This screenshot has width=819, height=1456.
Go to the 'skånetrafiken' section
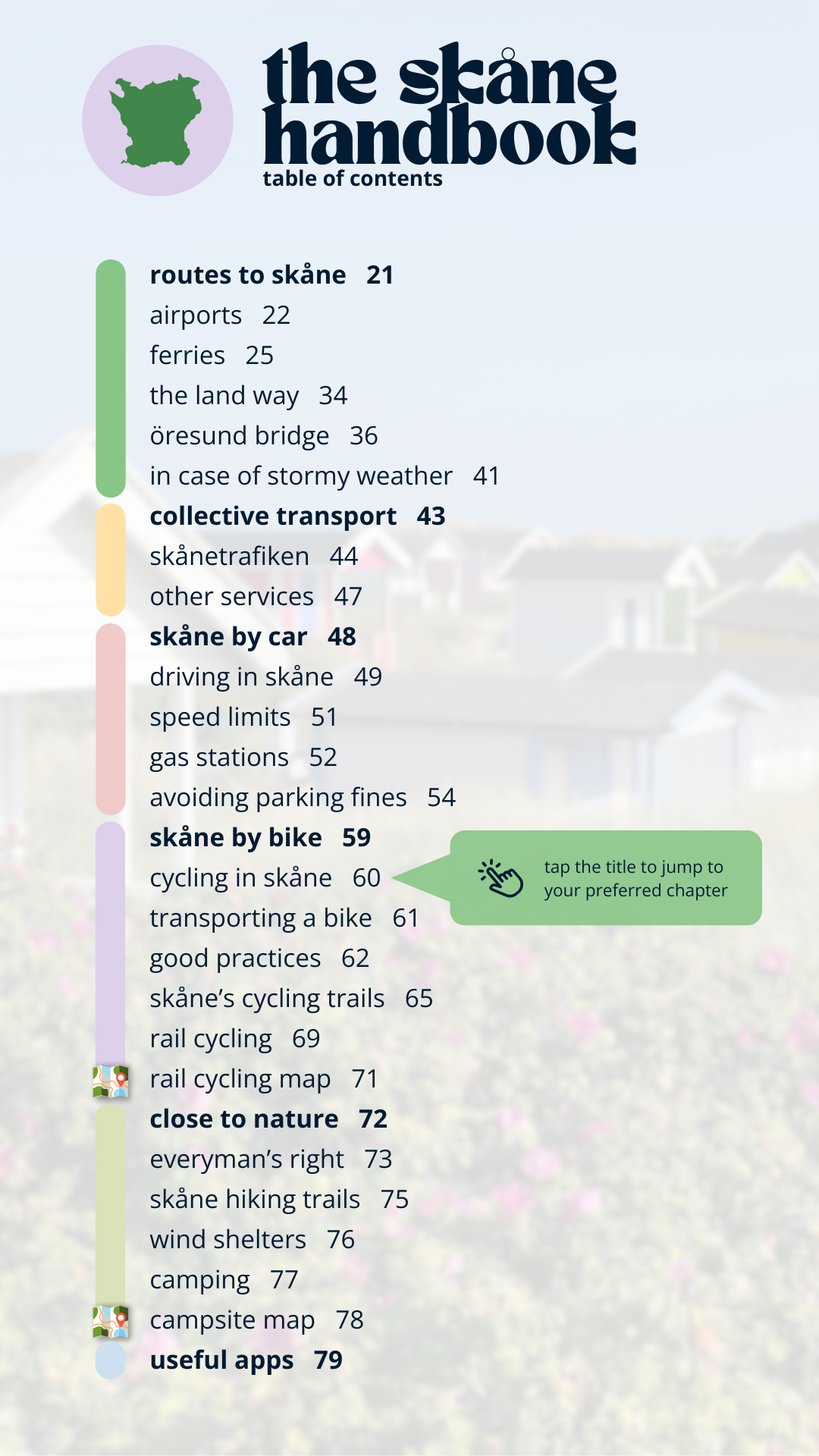click(229, 557)
